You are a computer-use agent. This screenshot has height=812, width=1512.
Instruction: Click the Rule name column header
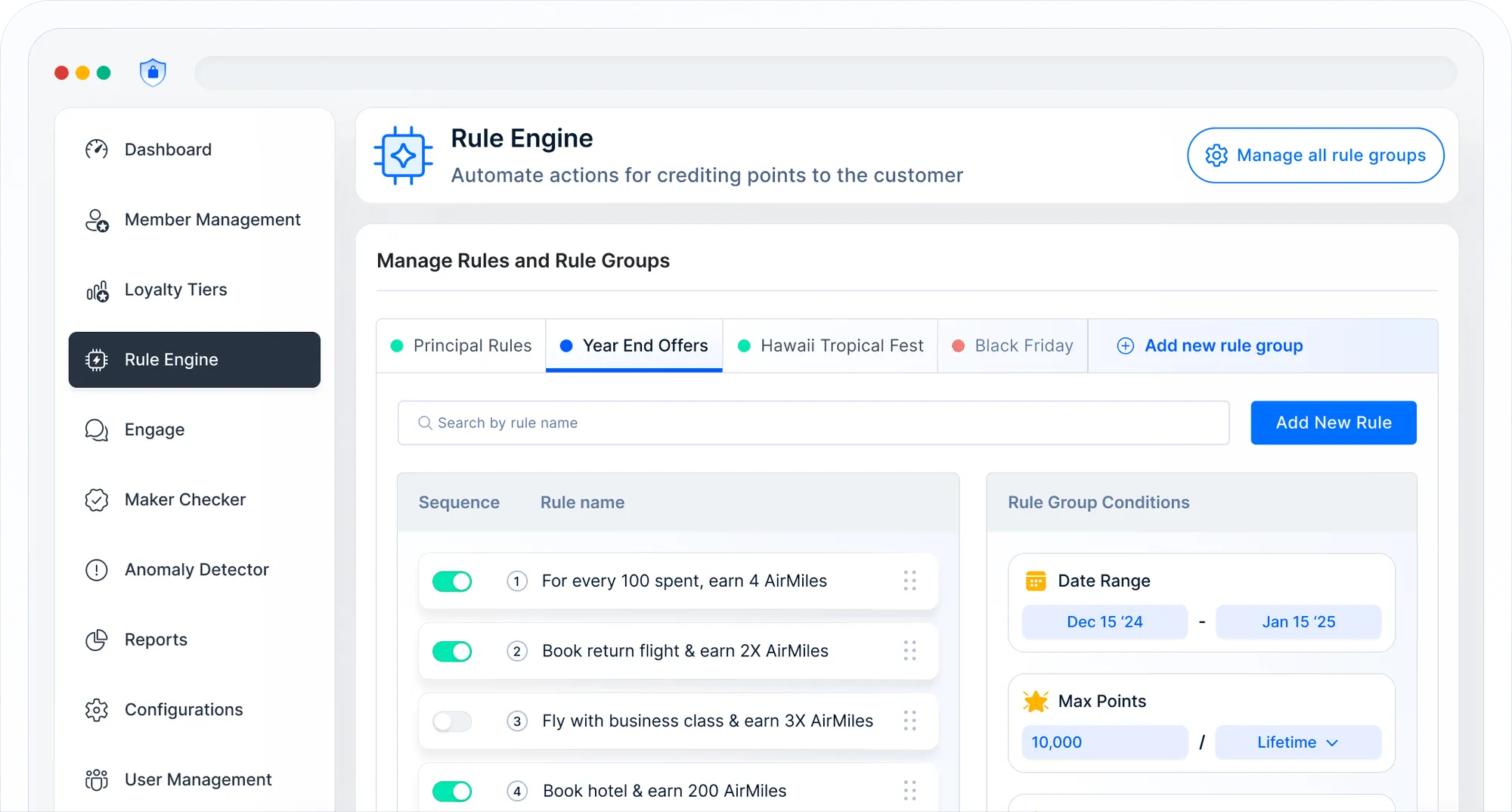click(x=582, y=503)
